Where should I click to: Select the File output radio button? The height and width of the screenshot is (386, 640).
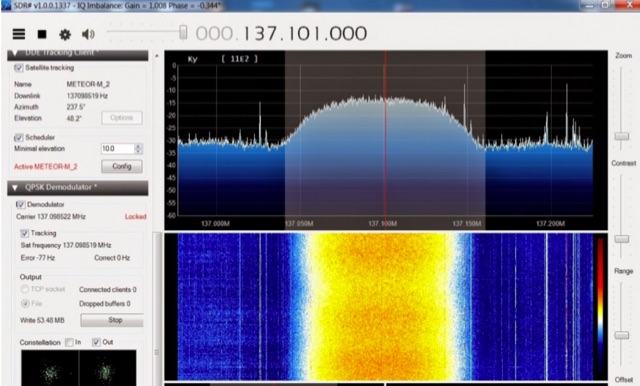click(x=25, y=303)
